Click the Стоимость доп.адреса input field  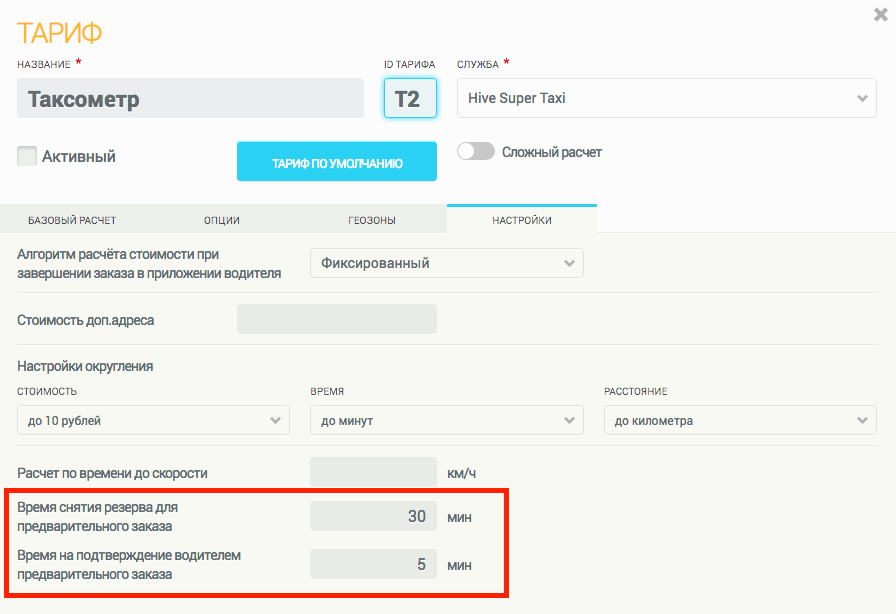pyautogui.click(x=337, y=319)
